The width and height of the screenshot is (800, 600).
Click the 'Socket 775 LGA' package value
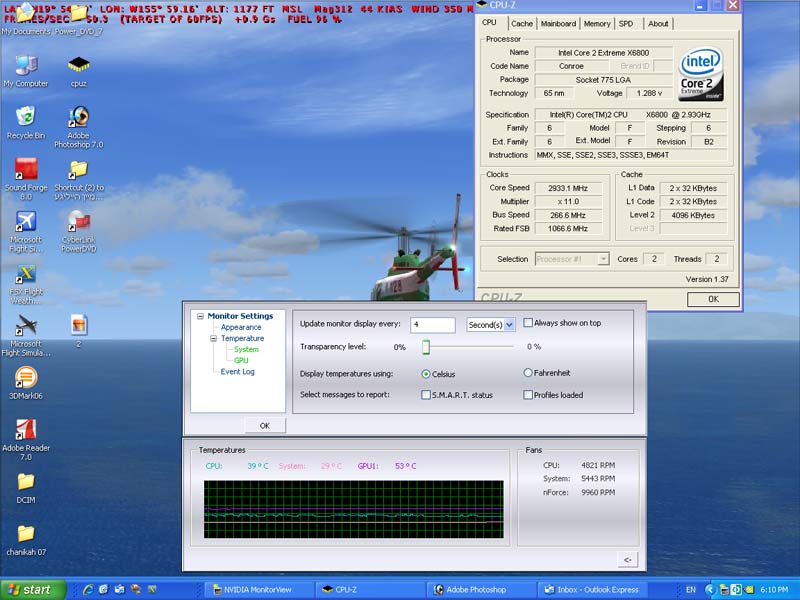(604, 80)
